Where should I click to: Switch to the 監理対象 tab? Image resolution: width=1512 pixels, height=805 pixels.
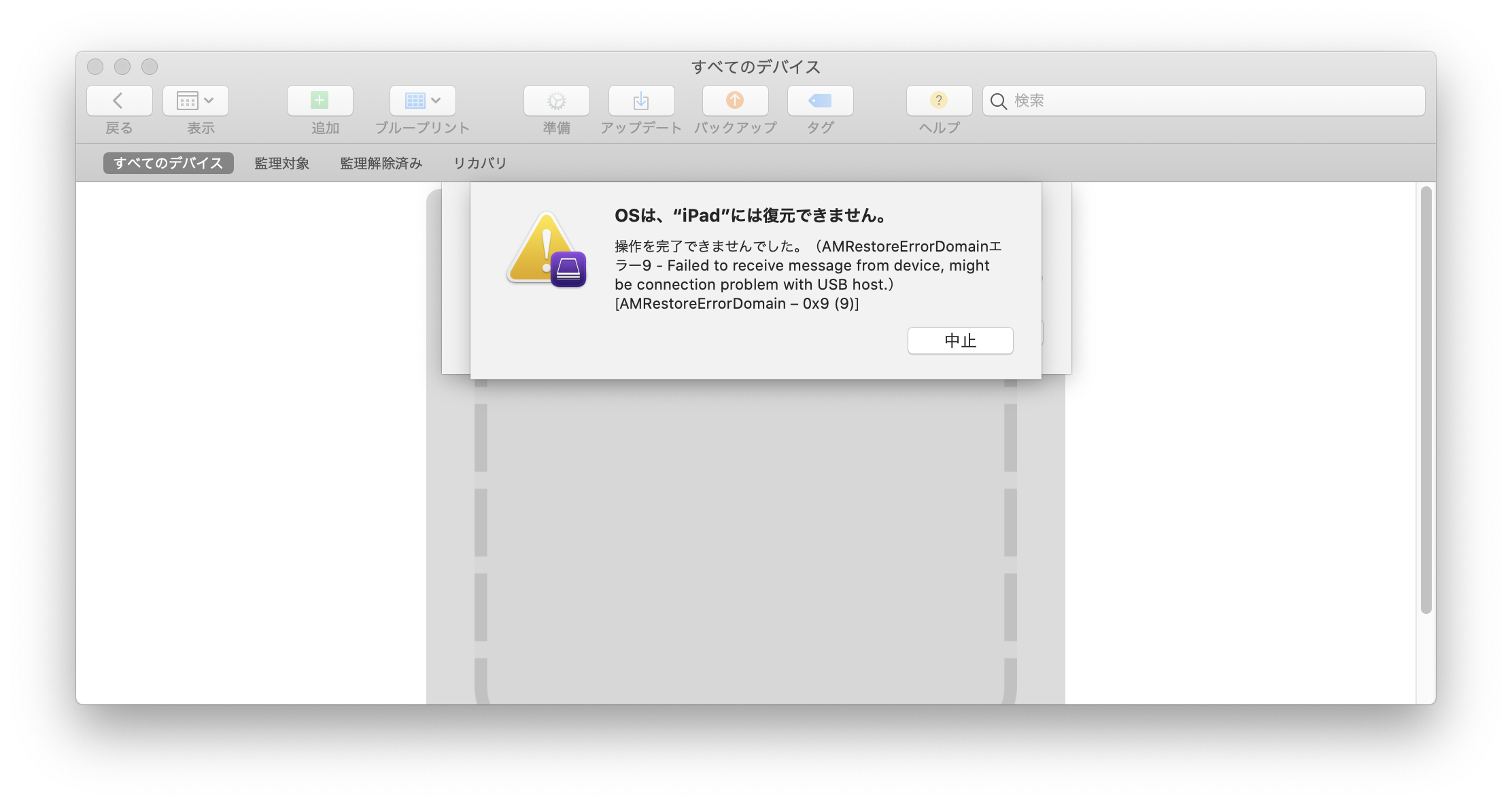pos(281,163)
